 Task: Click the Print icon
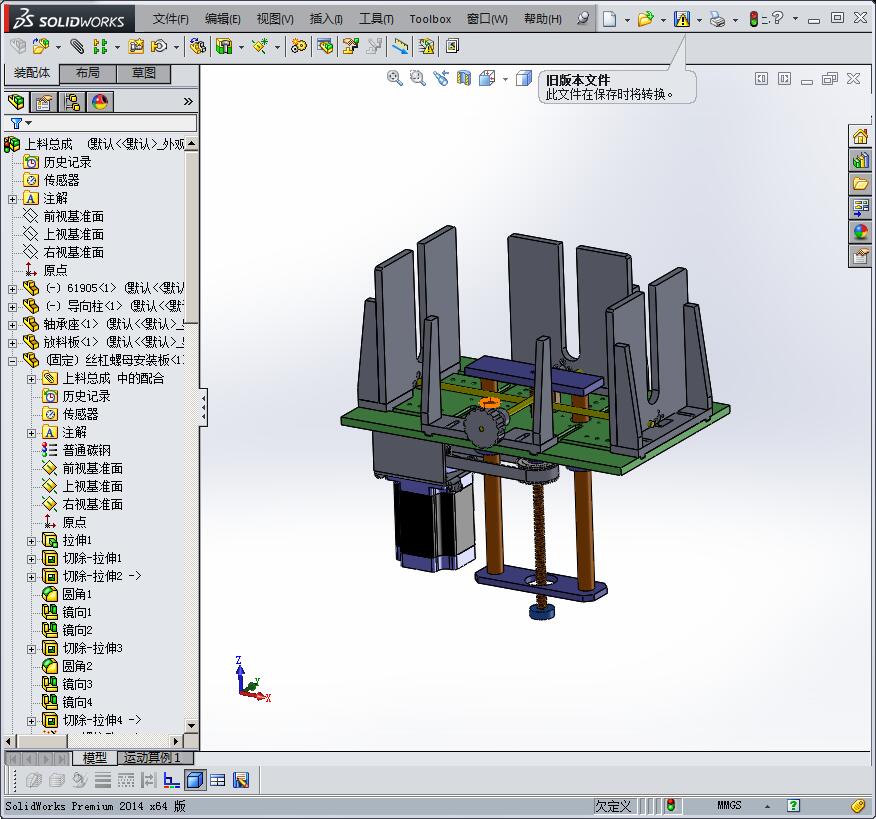[717, 19]
